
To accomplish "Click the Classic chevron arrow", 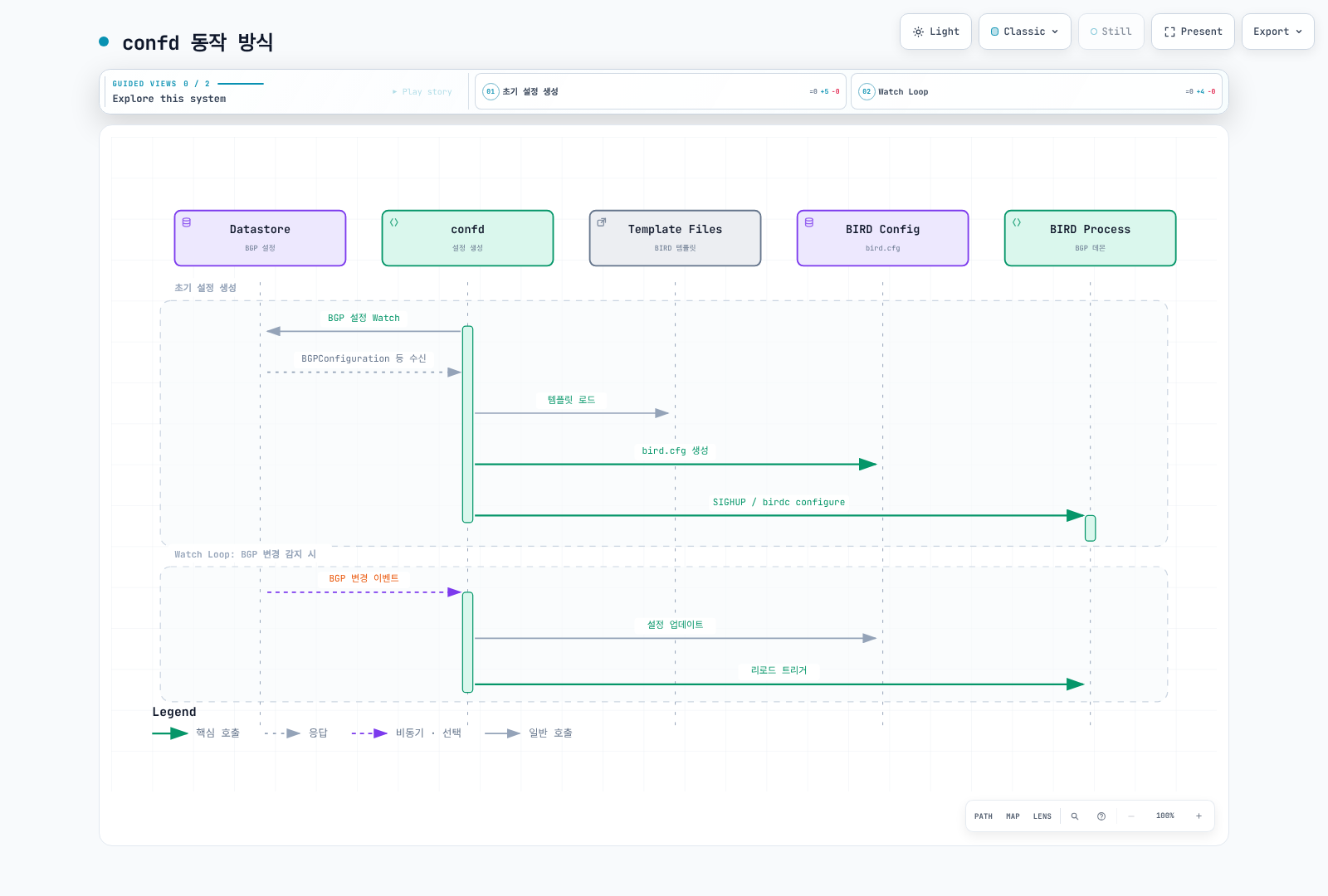I will point(1055,32).
